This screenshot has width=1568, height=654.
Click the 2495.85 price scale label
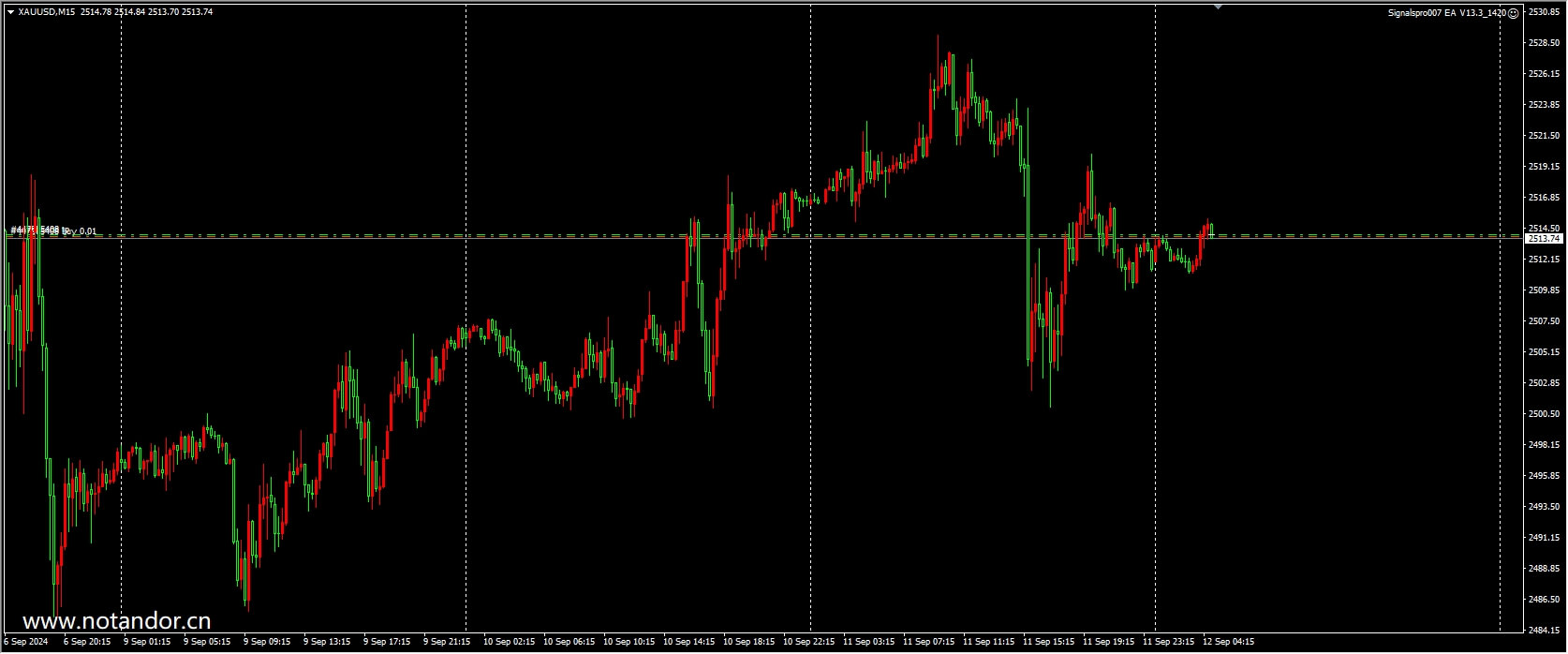click(1544, 476)
